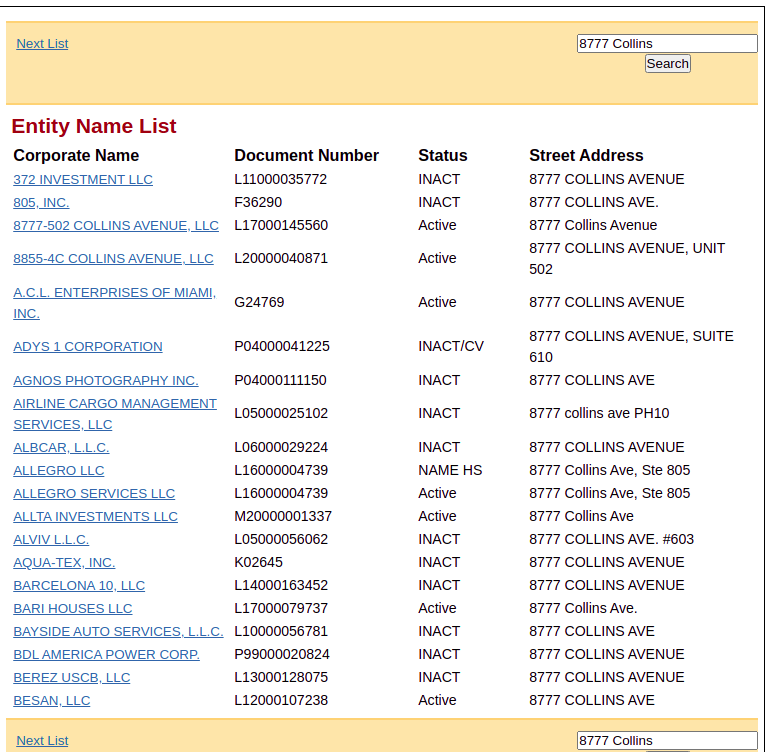Open BARCELONA 10, LLC link
766x752 pixels.
click(79, 585)
